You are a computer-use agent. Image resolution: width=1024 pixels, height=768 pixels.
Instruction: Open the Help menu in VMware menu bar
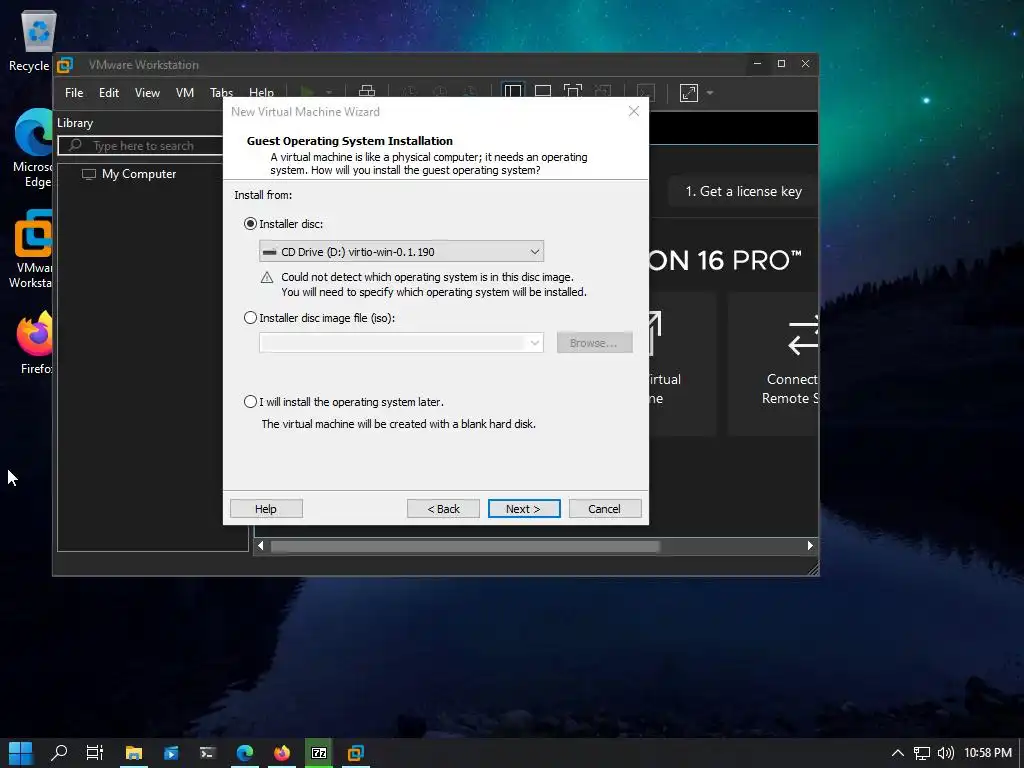(x=261, y=93)
